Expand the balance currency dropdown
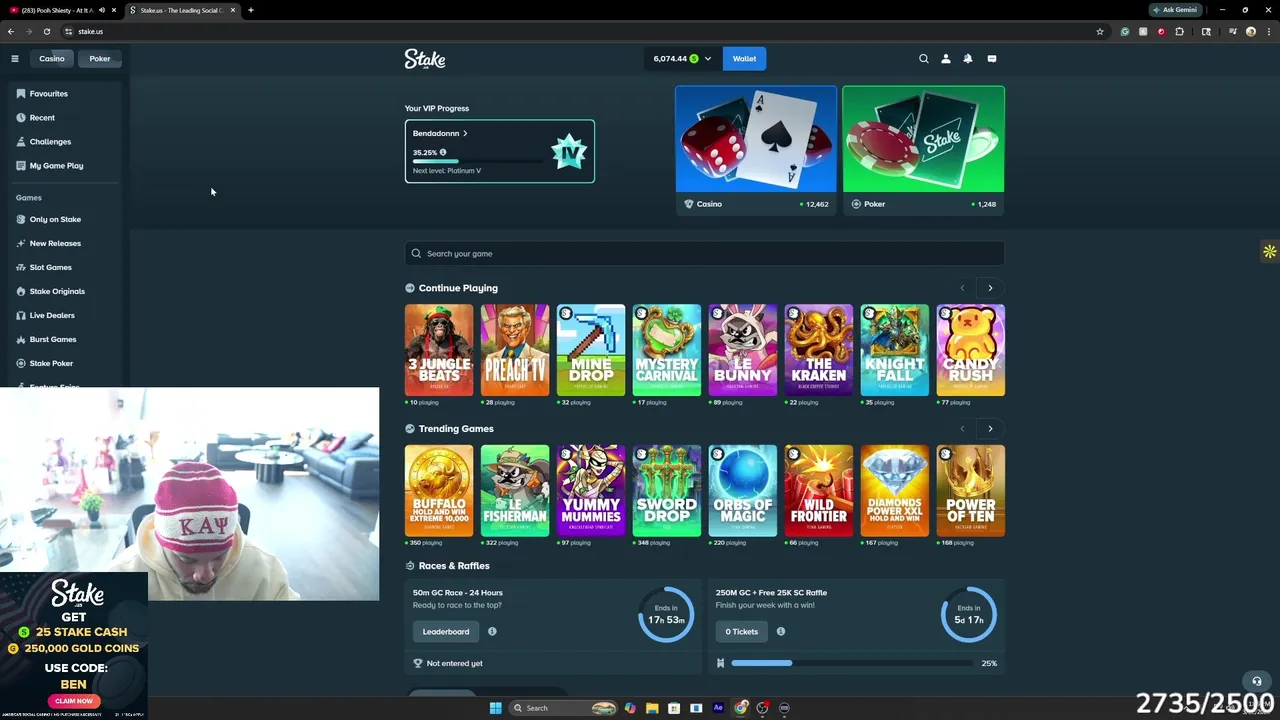The width and height of the screenshot is (1280, 720). pyautogui.click(x=708, y=59)
